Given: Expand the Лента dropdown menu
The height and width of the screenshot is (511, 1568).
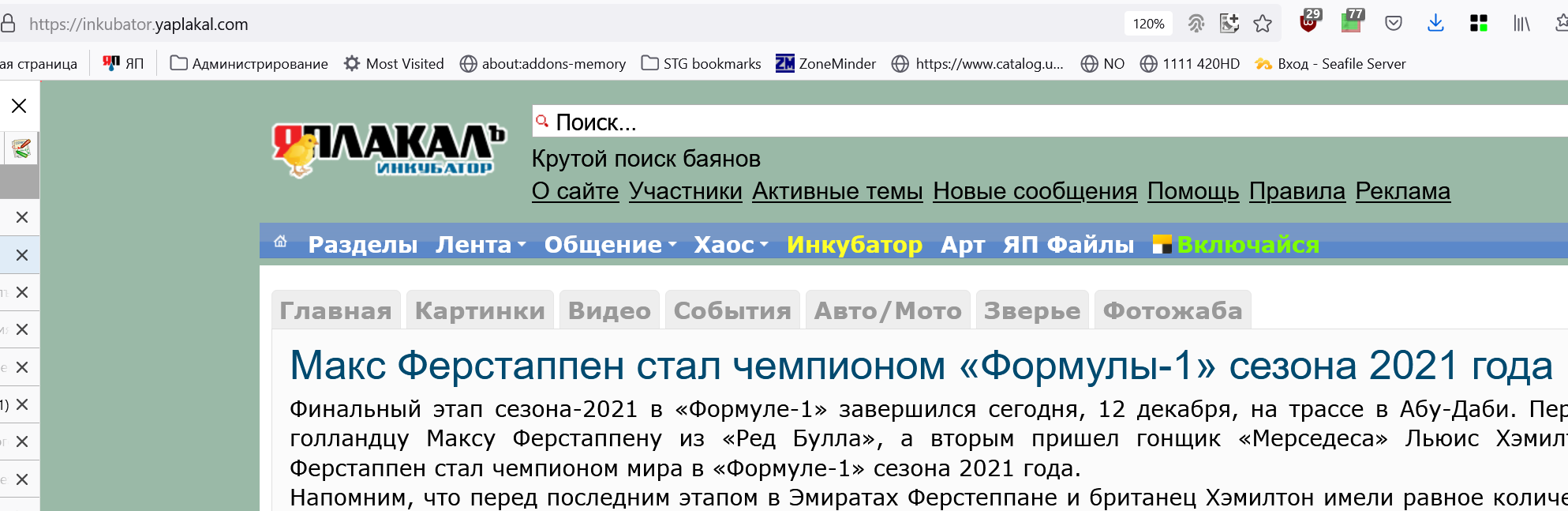Looking at the screenshot, I should pos(481,245).
